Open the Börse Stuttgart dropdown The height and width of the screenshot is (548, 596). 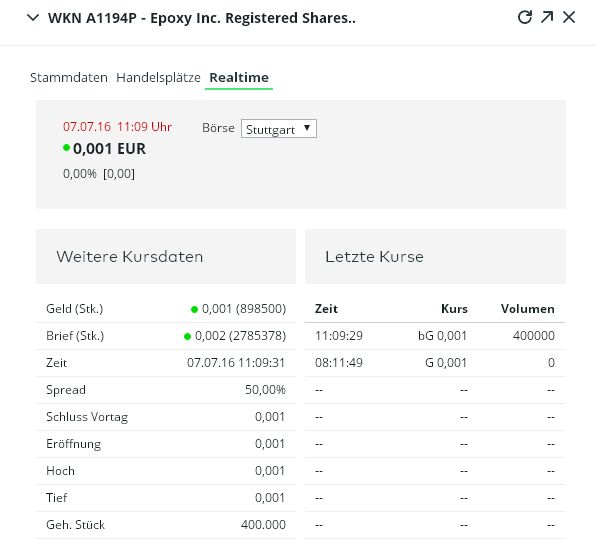pyautogui.click(x=279, y=129)
